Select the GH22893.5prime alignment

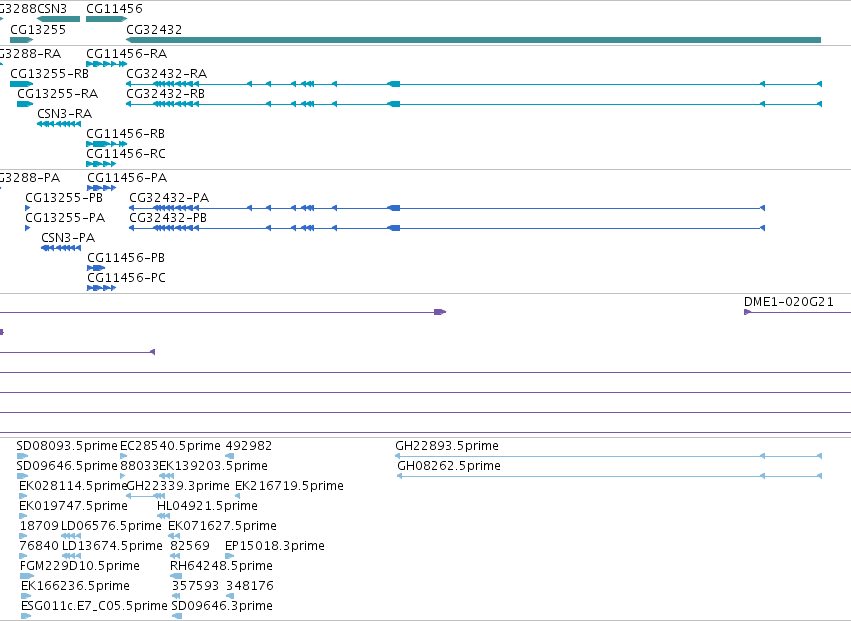[609, 456]
